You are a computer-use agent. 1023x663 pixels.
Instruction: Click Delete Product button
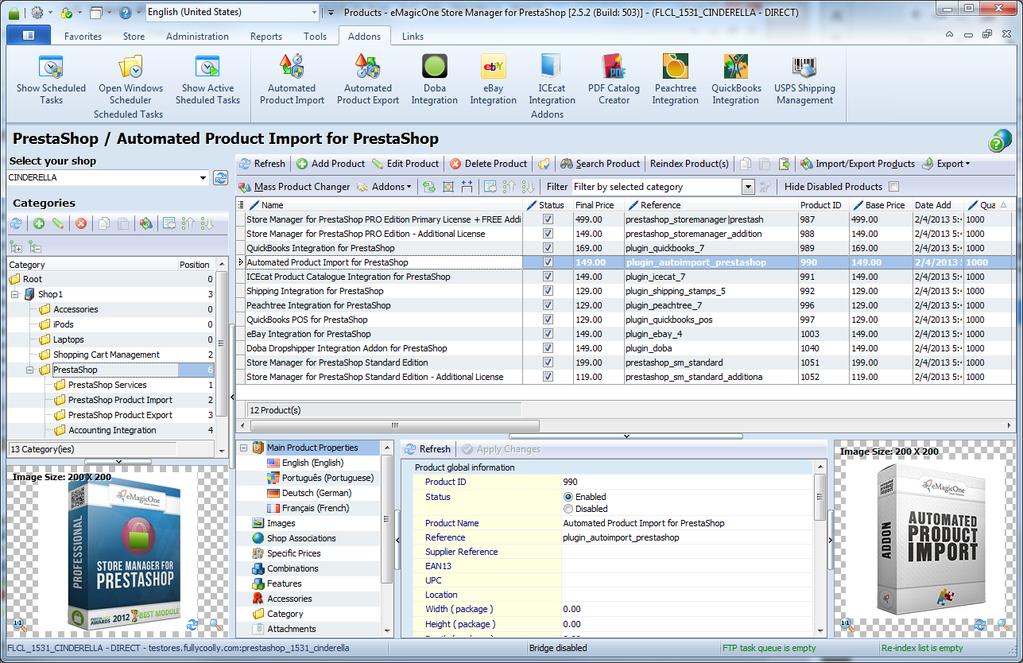[x=489, y=164]
